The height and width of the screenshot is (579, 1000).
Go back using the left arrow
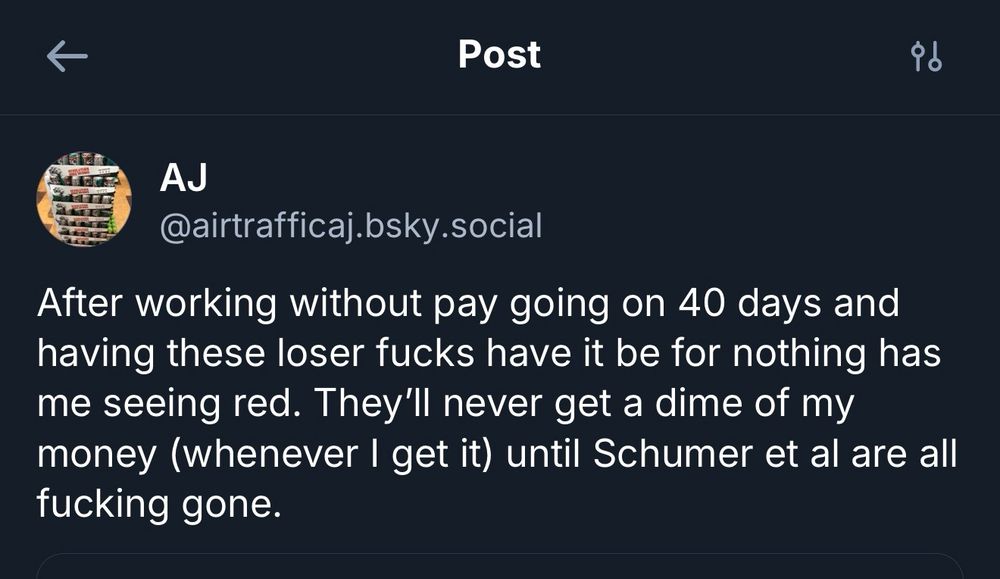pos(67,57)
